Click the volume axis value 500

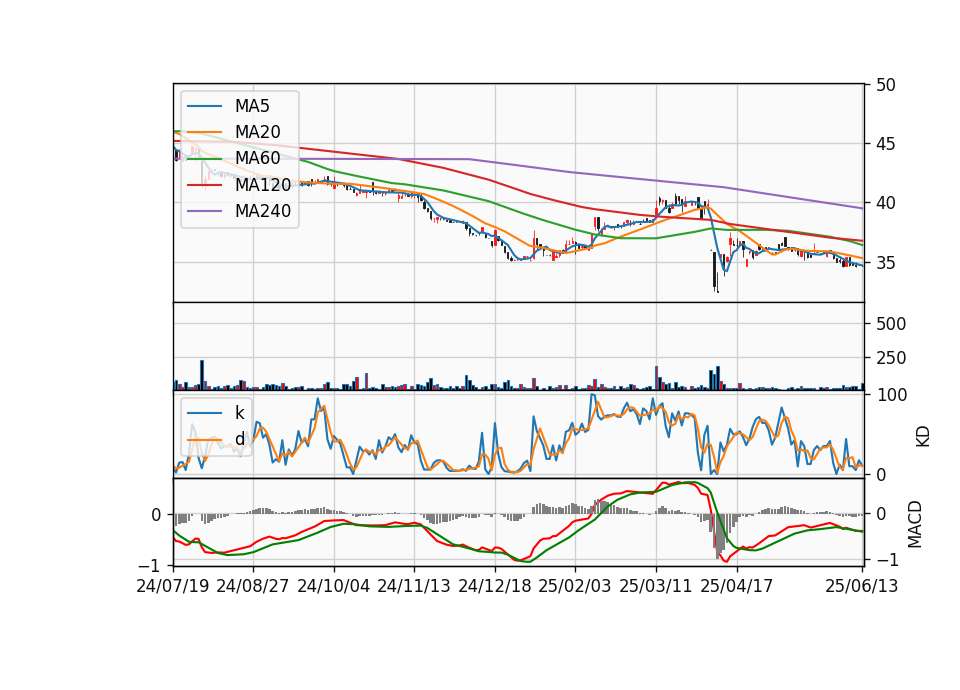coord(891,324)
